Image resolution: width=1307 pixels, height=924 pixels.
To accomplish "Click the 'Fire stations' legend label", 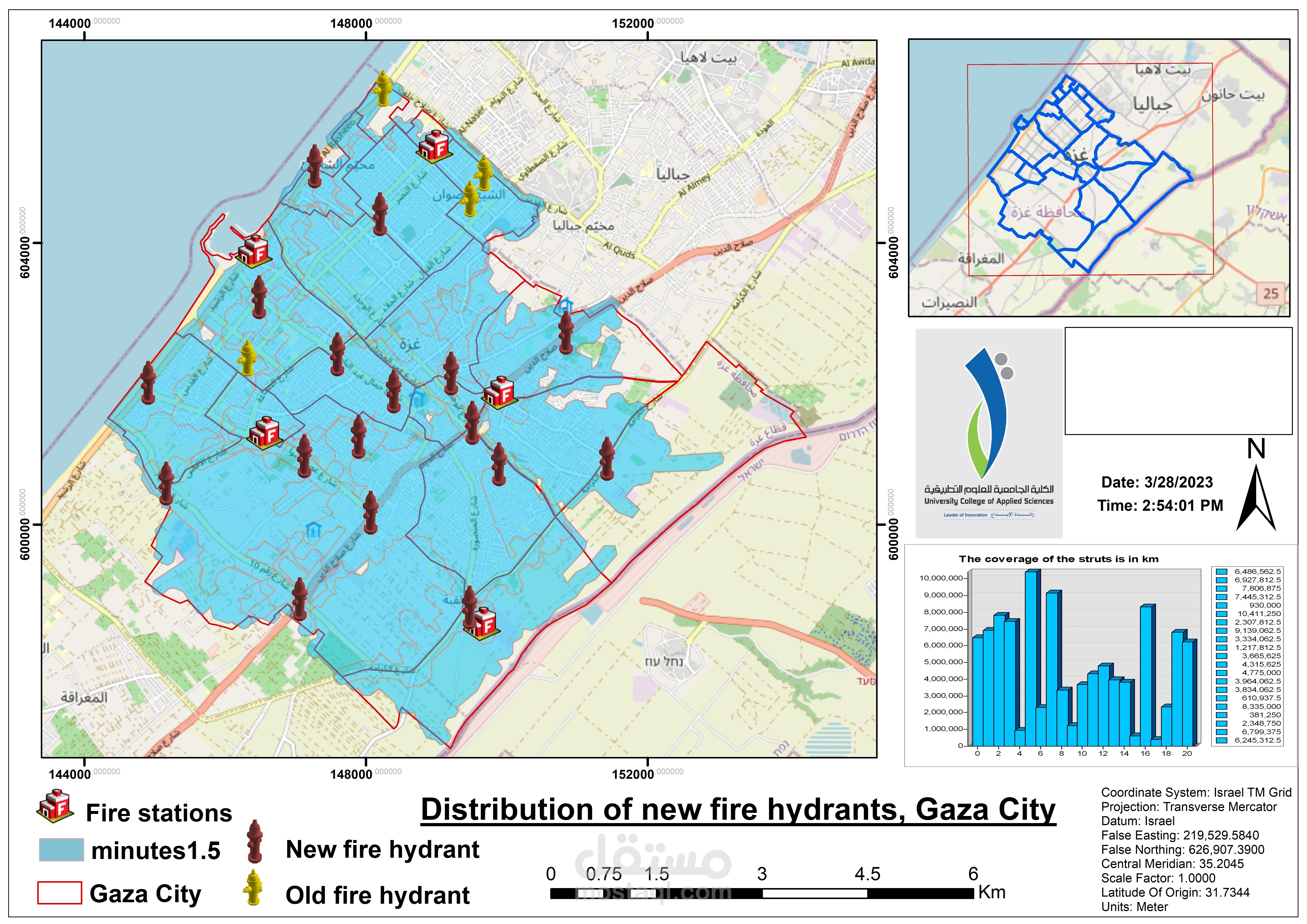I will click(159, 813).
